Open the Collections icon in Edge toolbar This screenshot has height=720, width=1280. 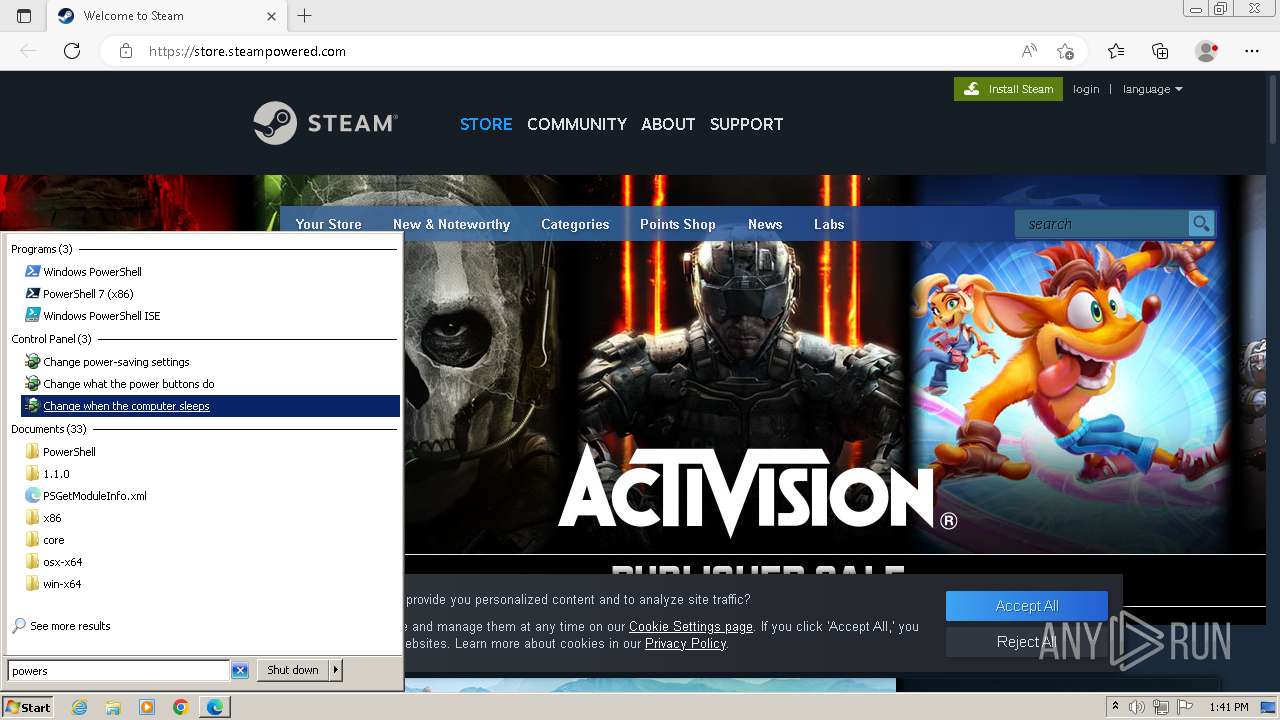[x=1160, y=51]
